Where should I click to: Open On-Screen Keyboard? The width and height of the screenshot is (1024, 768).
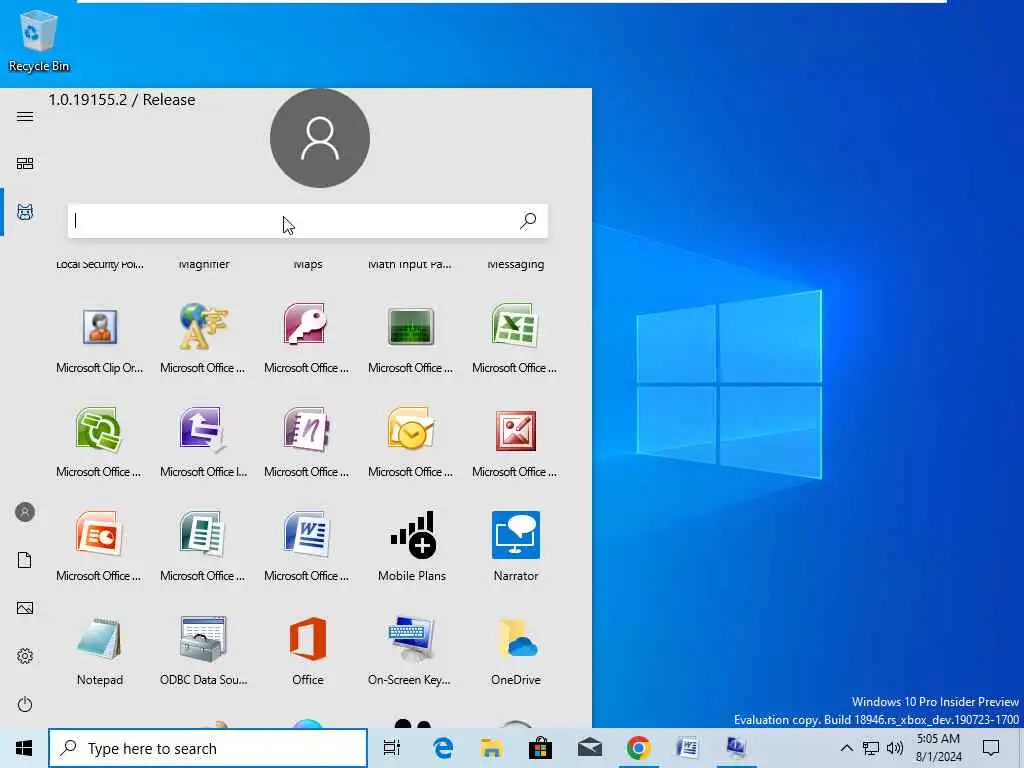[409, 650]
